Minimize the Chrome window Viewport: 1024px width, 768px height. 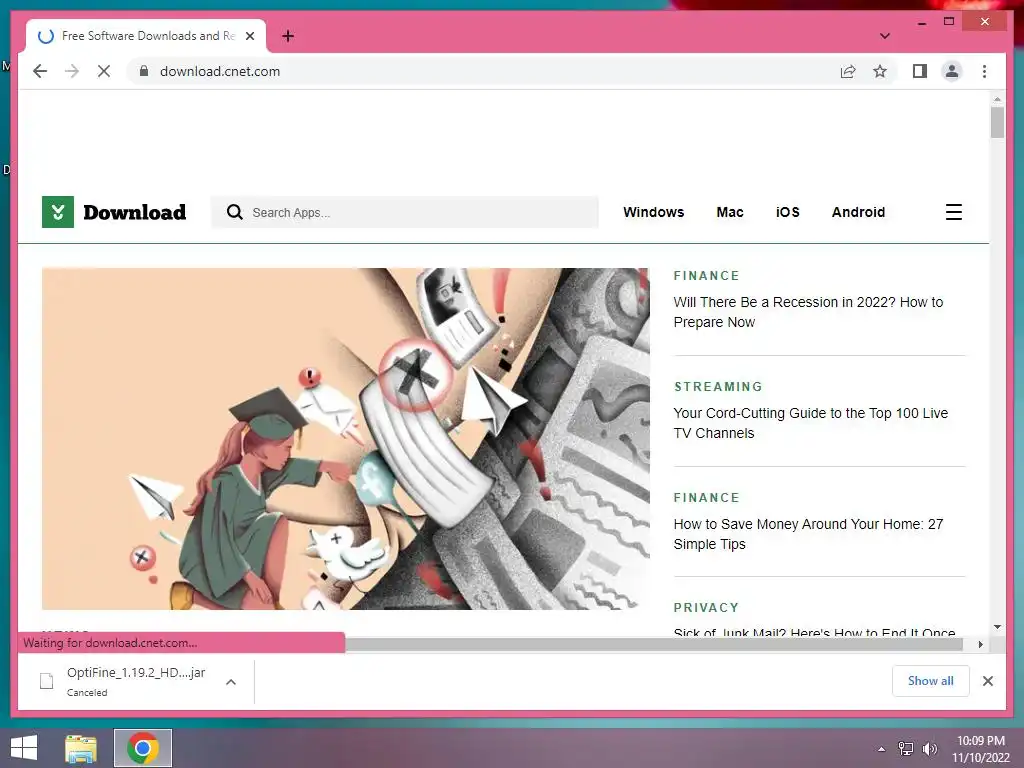[x=921, y=22]
